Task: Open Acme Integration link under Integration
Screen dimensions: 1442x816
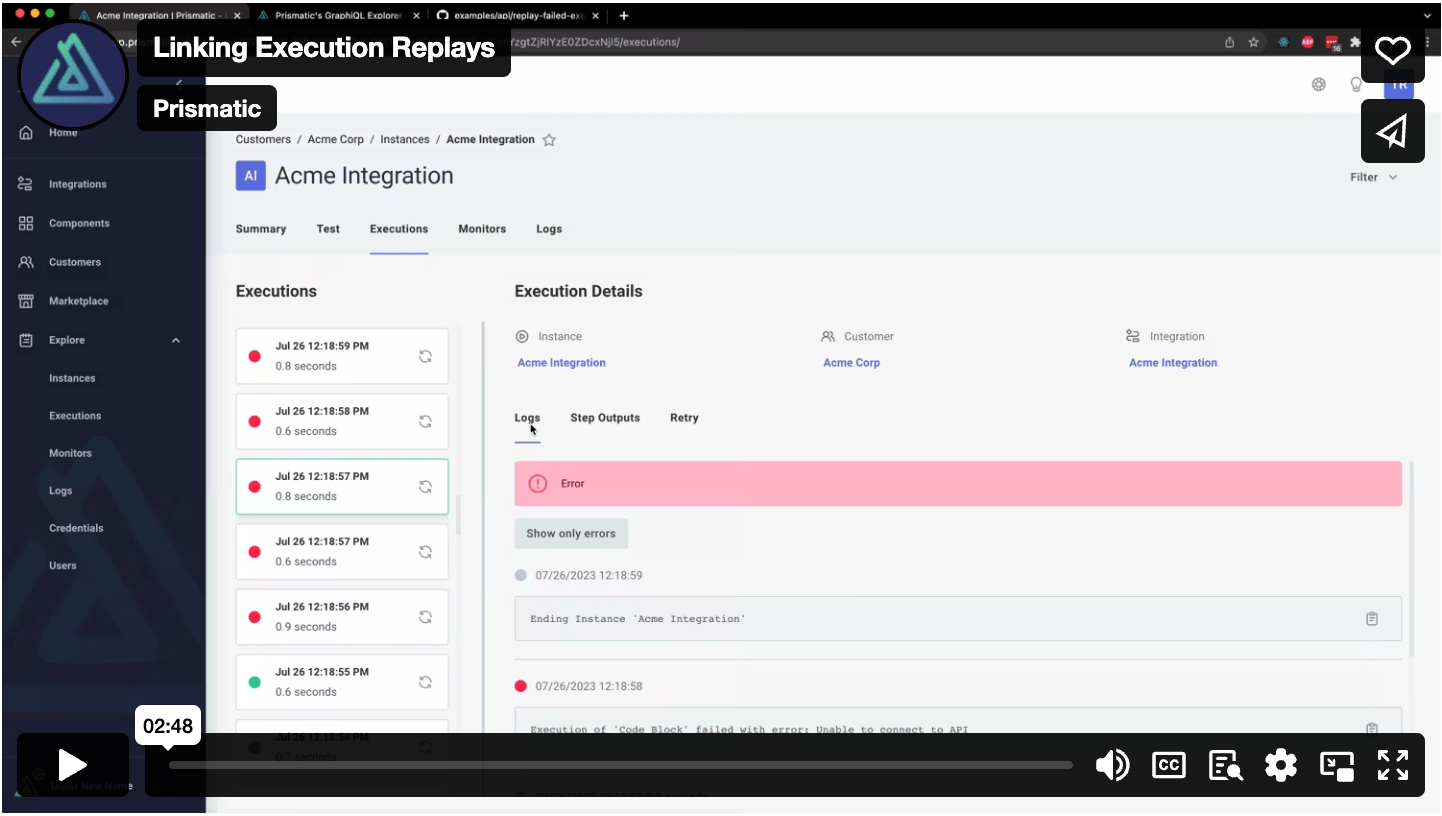Action: [x=1173, y=363]
